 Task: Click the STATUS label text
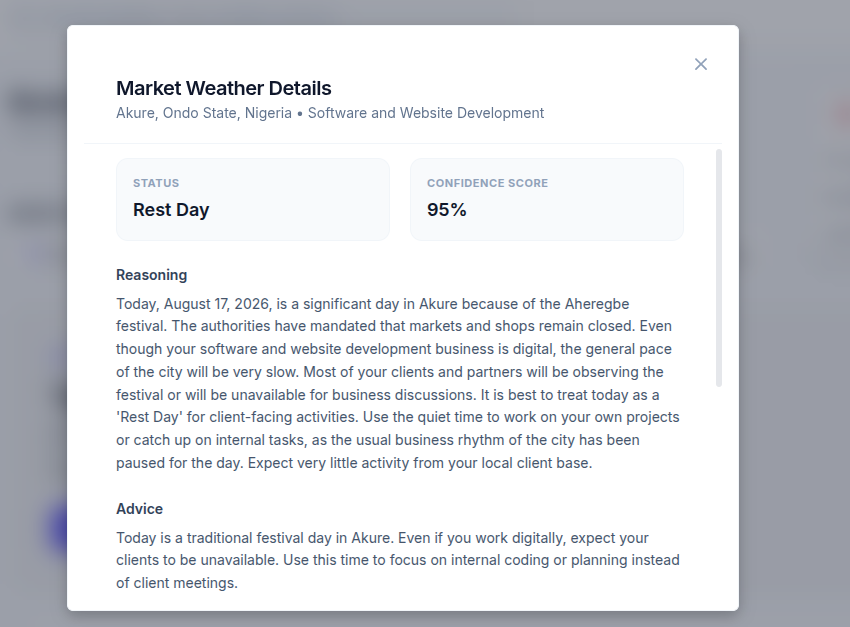156,183
